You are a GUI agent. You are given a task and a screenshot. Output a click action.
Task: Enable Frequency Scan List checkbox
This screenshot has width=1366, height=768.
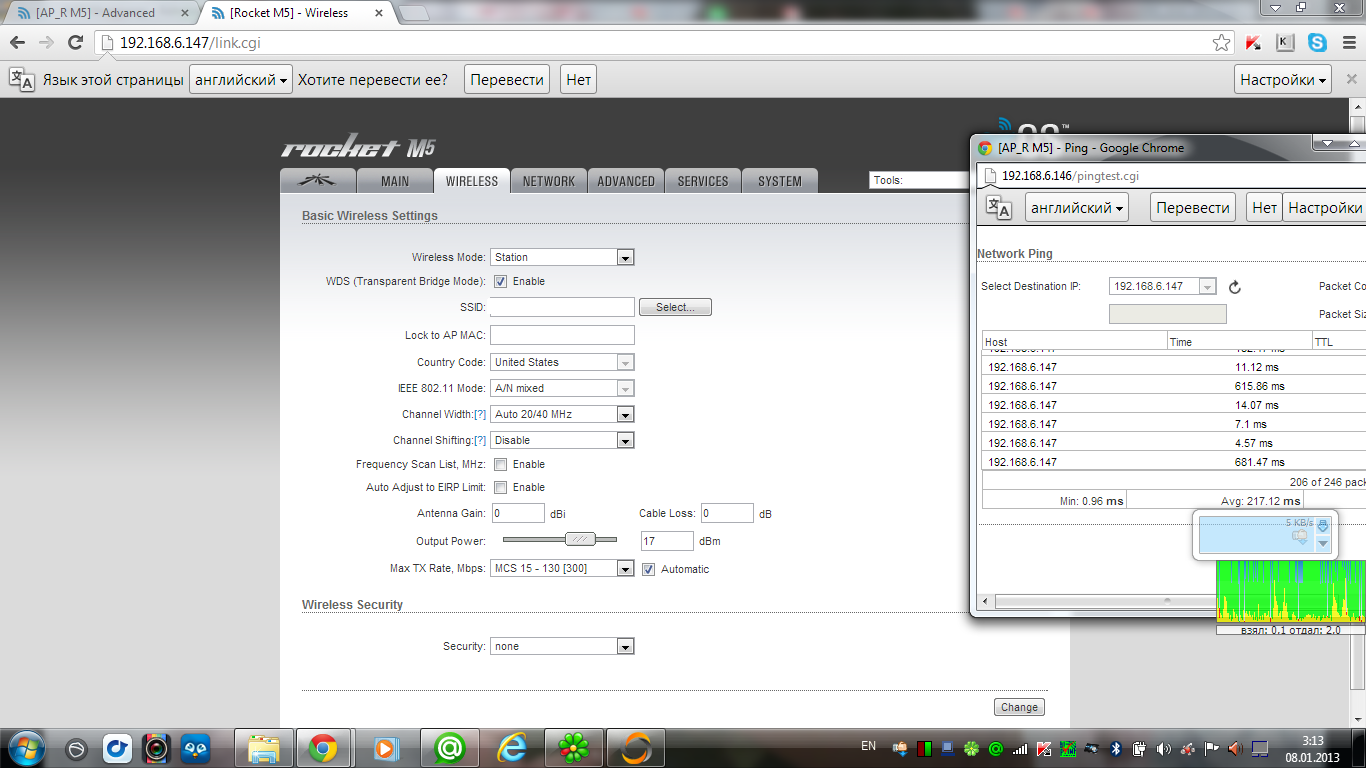[x=501, y=464]
